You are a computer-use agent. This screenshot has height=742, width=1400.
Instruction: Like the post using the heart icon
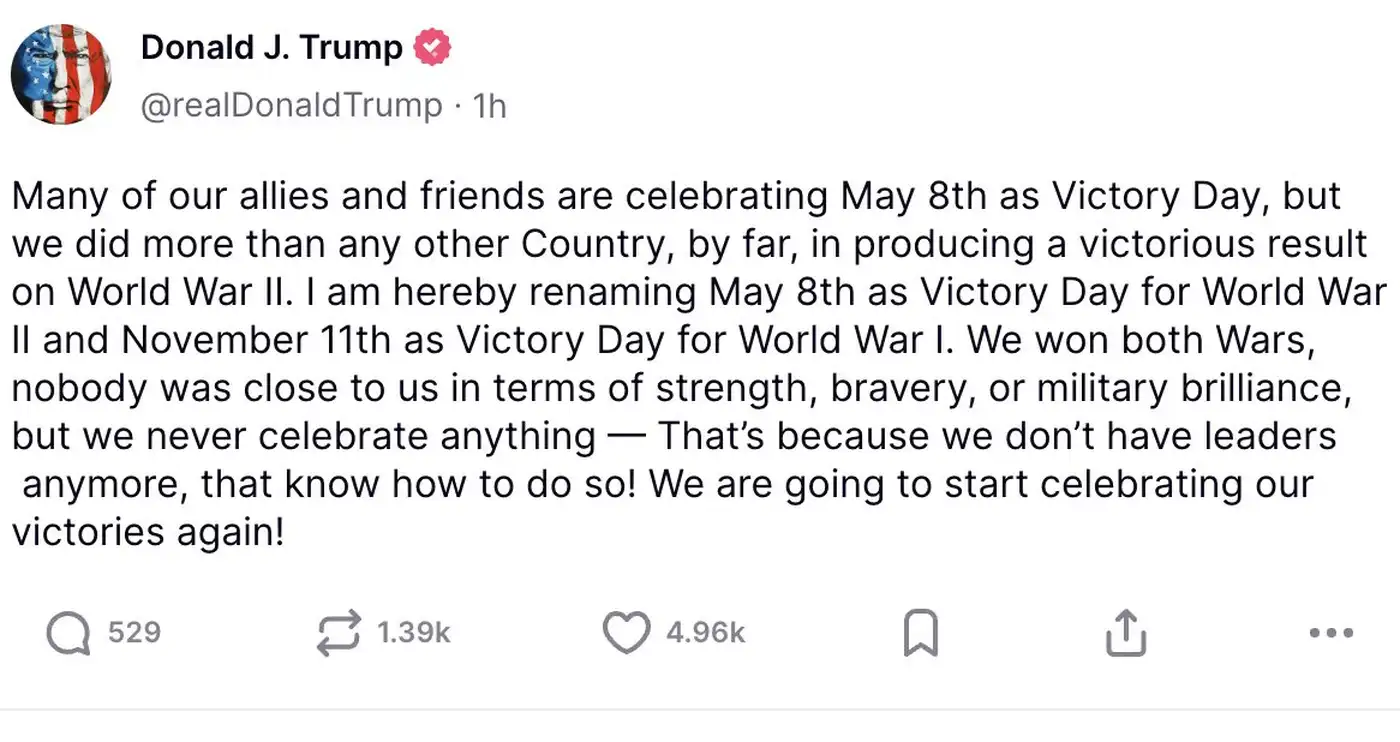pos(625,630)
